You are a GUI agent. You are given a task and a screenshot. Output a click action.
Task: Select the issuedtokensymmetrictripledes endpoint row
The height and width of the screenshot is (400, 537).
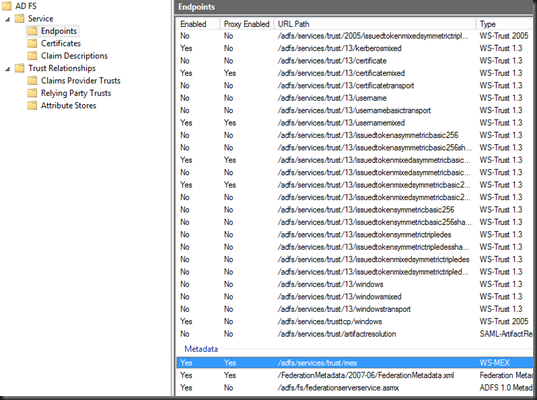tap(355, 235)
